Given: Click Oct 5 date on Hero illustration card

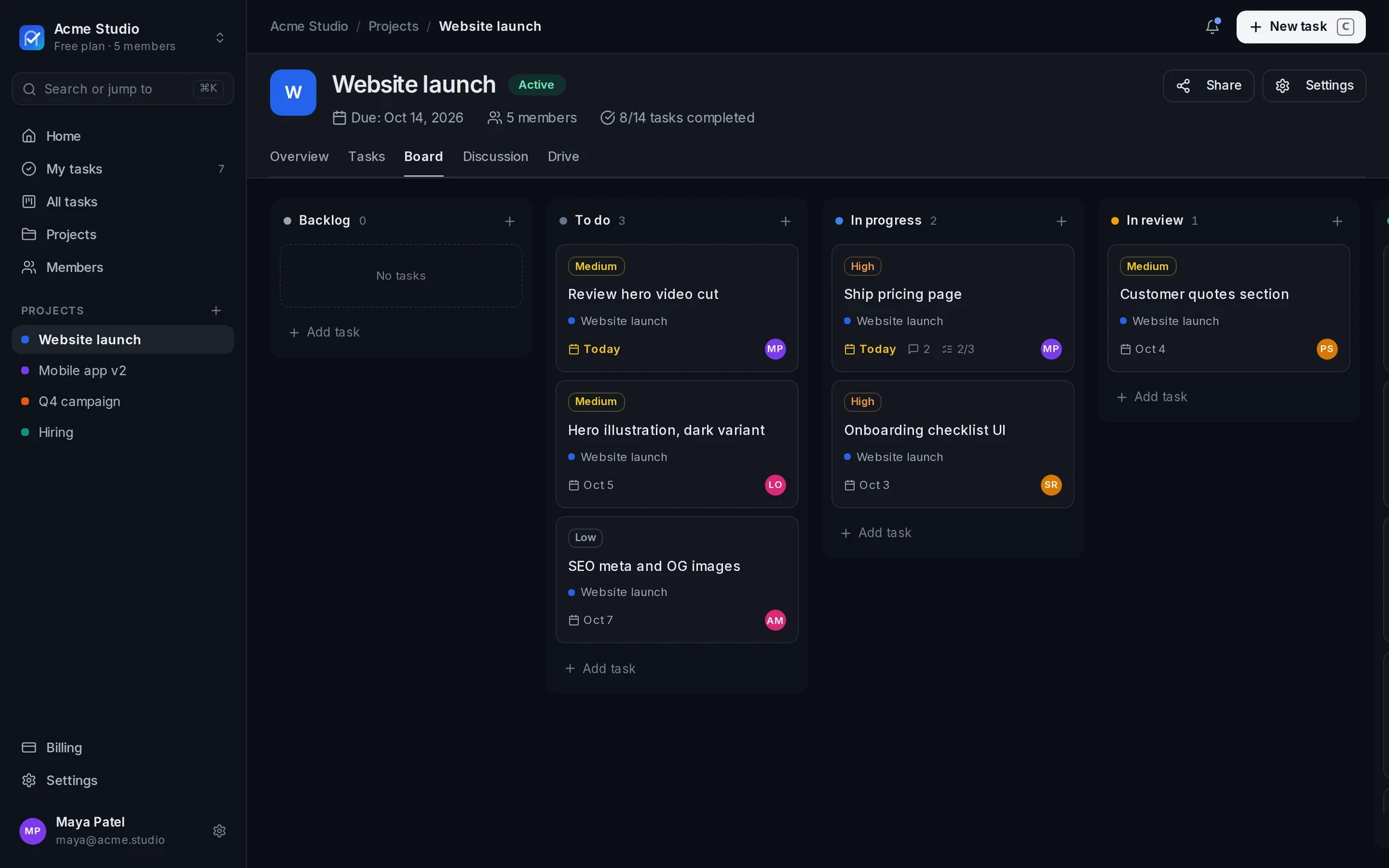Looking at the screenshot, I should pos(592,485).
